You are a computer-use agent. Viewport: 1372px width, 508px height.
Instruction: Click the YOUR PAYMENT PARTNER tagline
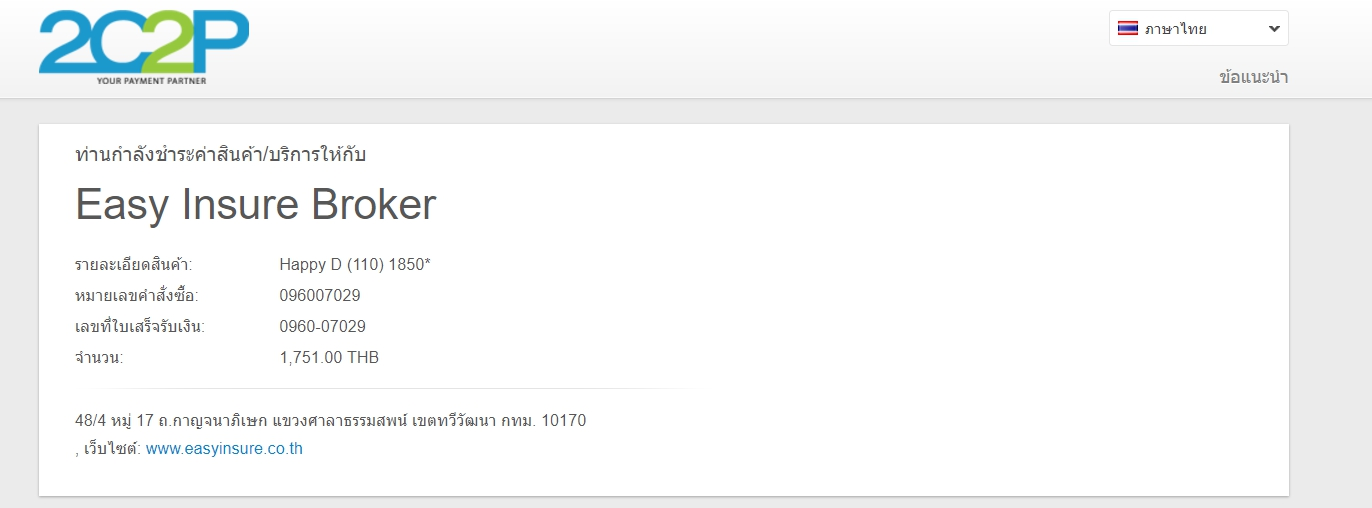[152, 80]
